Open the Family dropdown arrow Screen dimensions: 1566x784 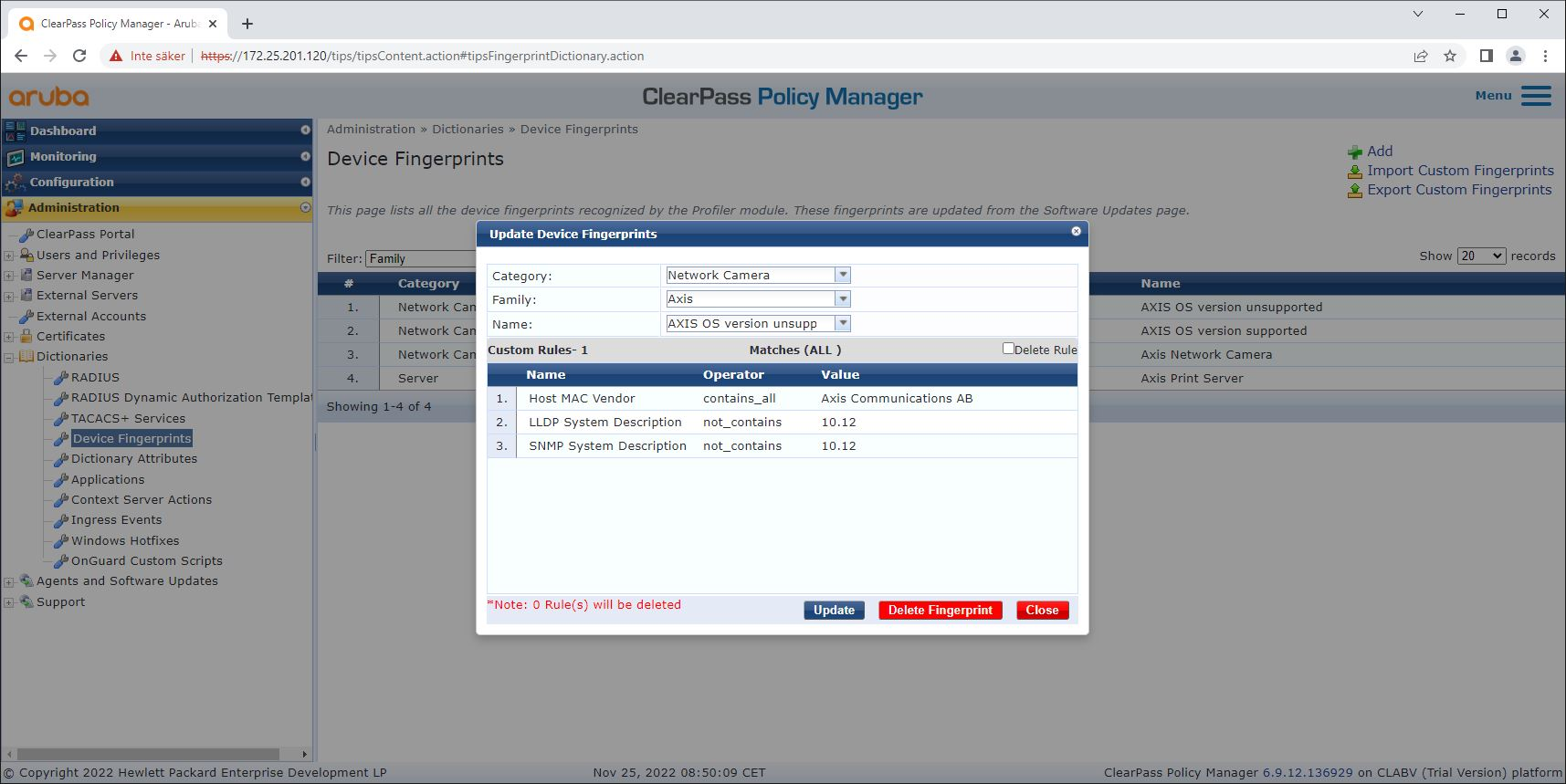843,298
